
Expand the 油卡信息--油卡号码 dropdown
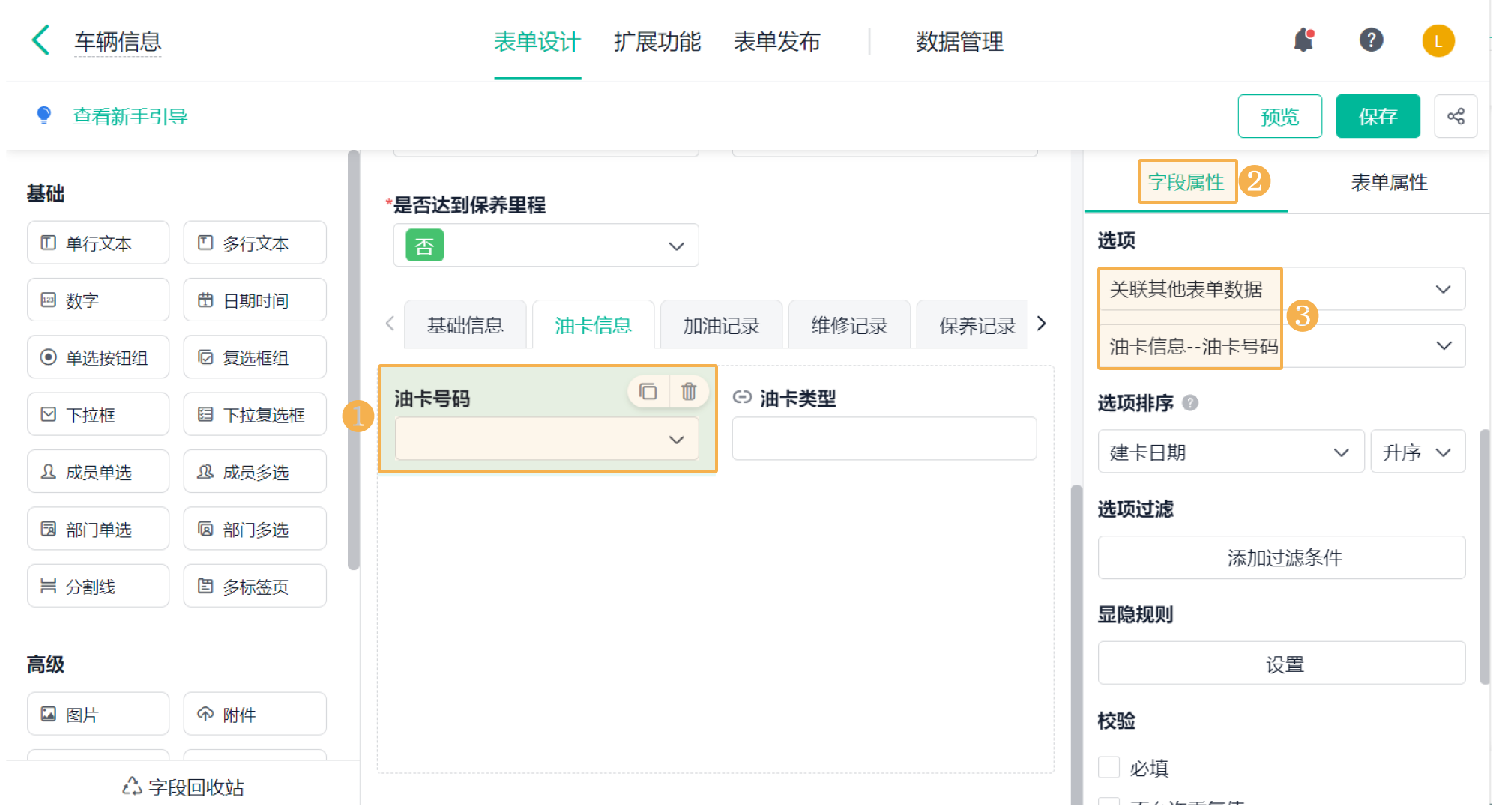(x=1281, y=345)
